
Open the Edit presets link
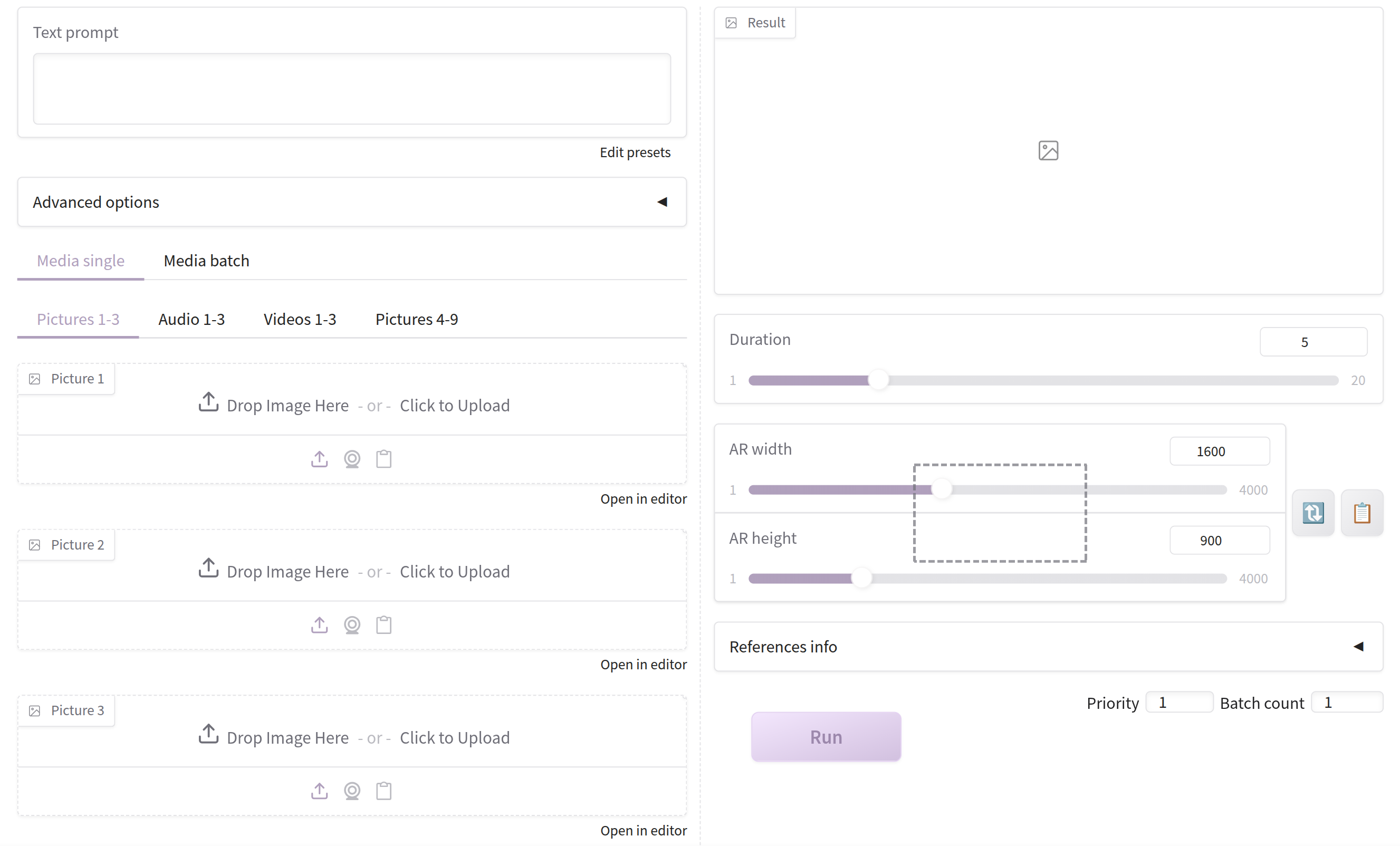[635, 152]
